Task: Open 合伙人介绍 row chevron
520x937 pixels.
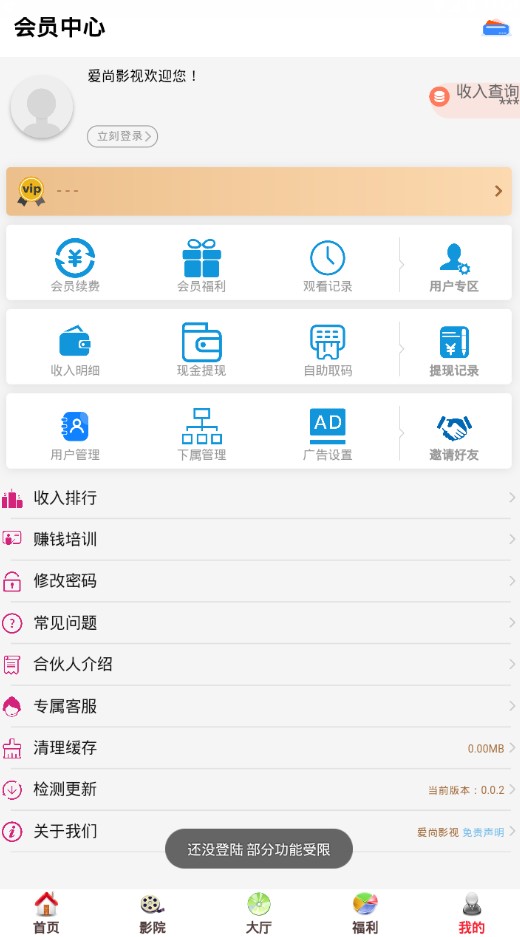Action: pos(512,664)
